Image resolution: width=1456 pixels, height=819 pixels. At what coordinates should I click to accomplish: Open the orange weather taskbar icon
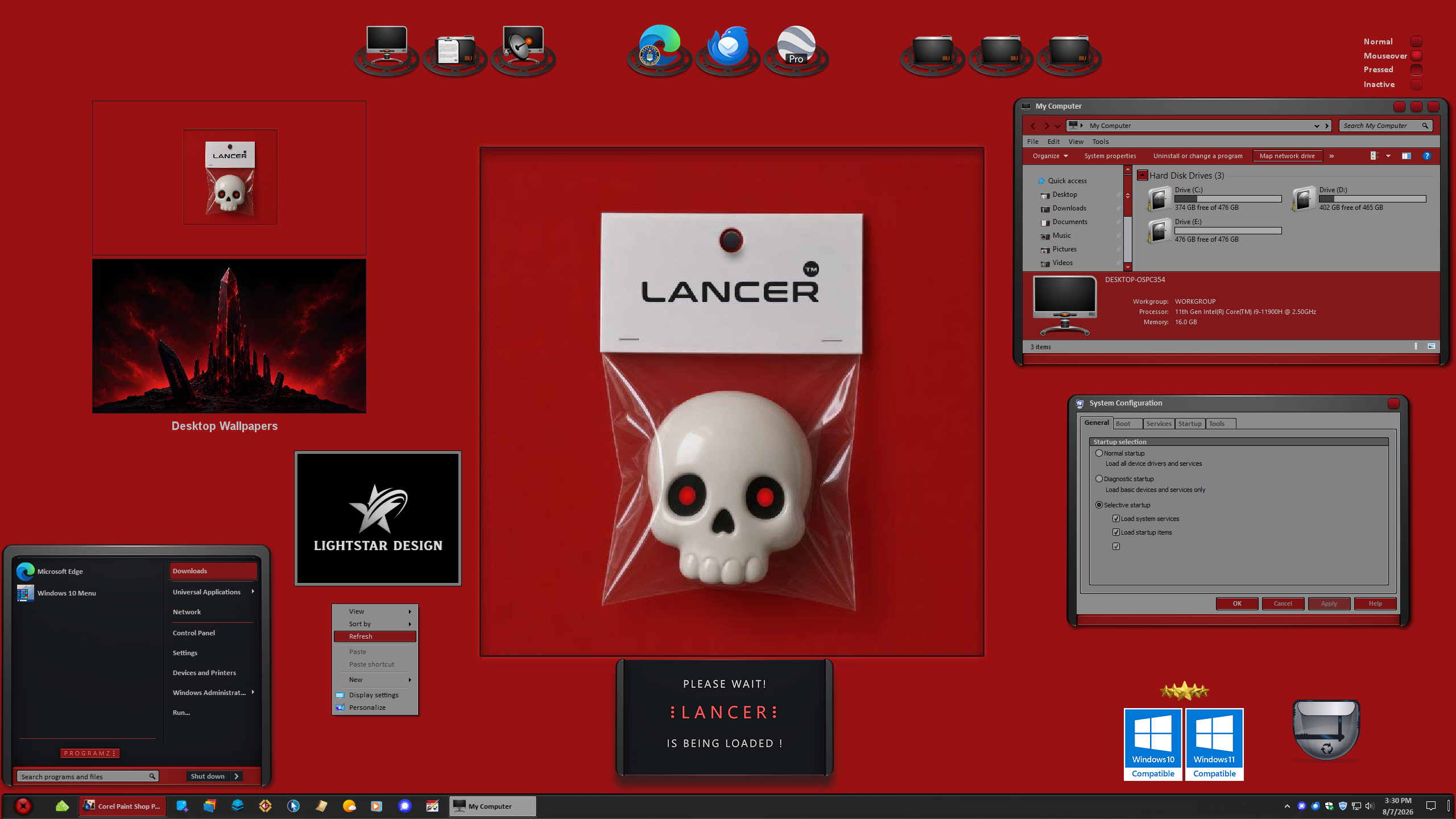[349, 806]
